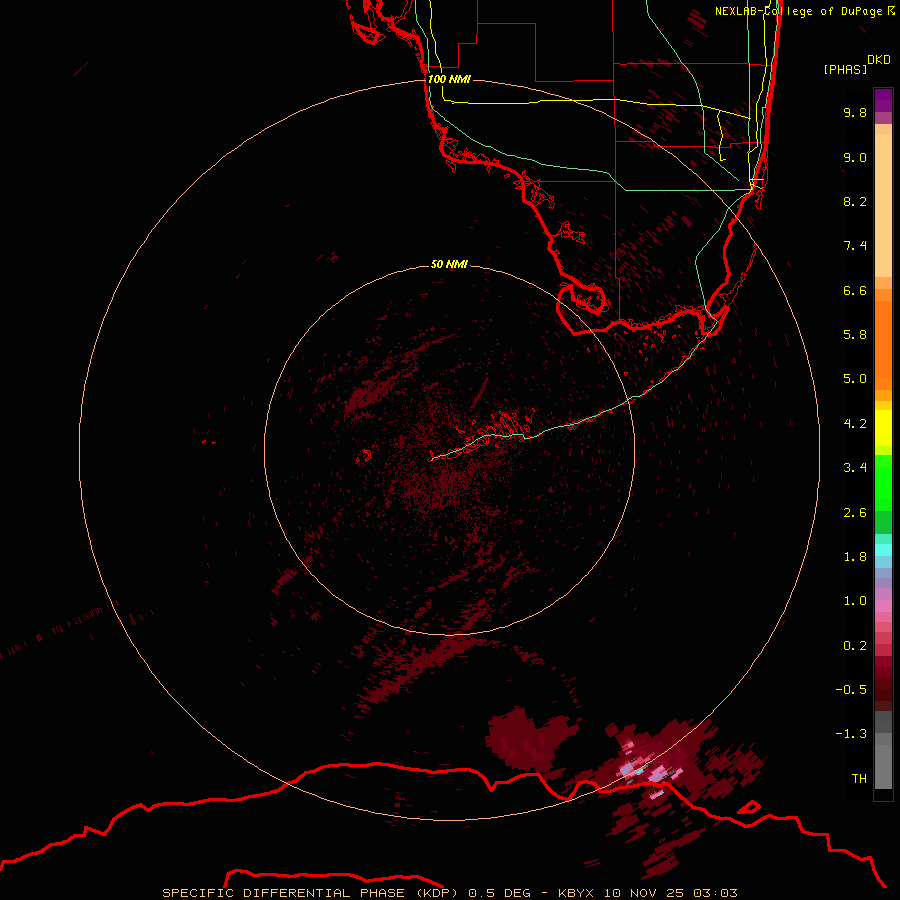900x900 pixels.
Task: Click the pink segment of the color bar
Action: [x=883, y=606]
